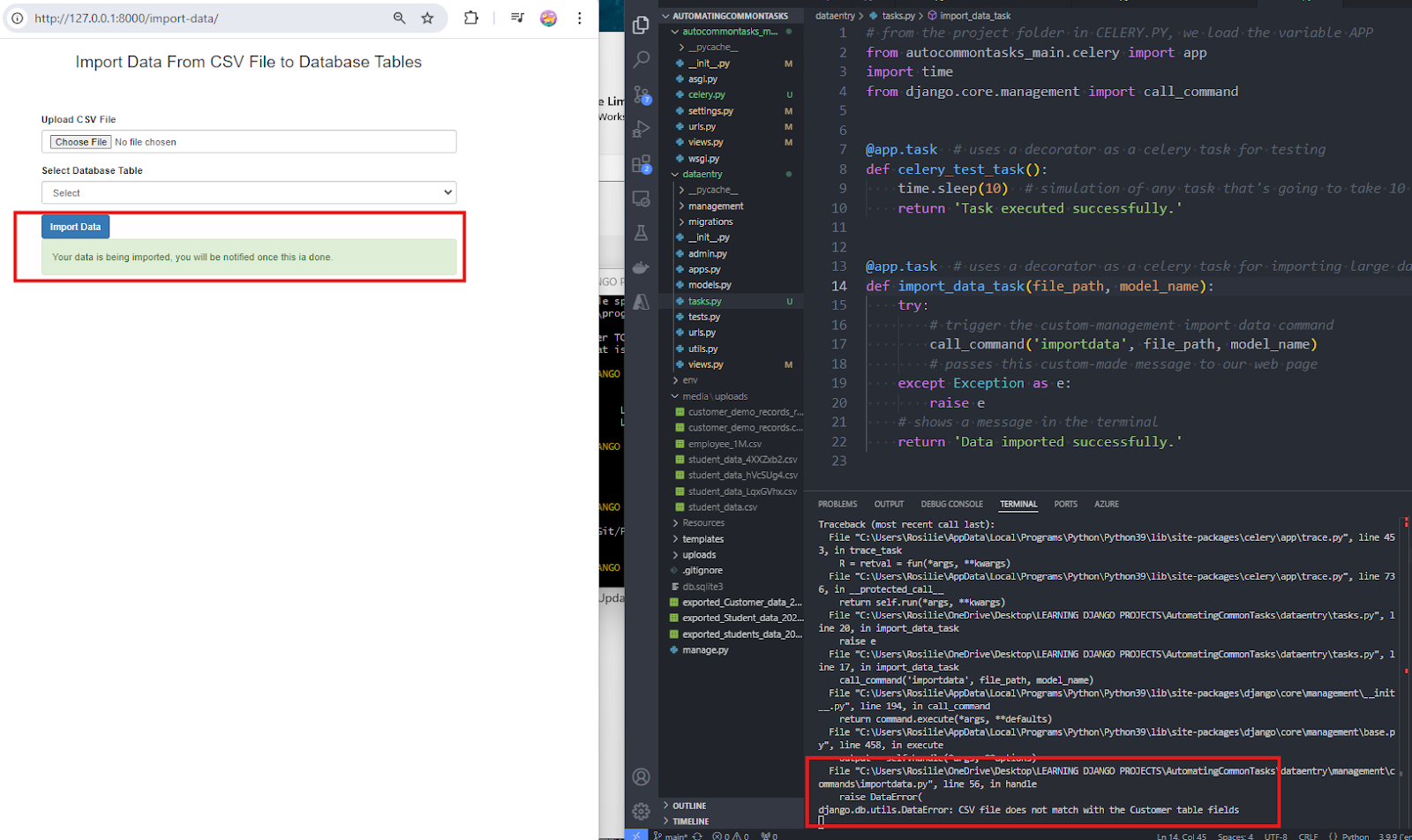Switch to the DEBUG CONSOLE tab
The image size is (1412, 840).
[x=951, y=505]
